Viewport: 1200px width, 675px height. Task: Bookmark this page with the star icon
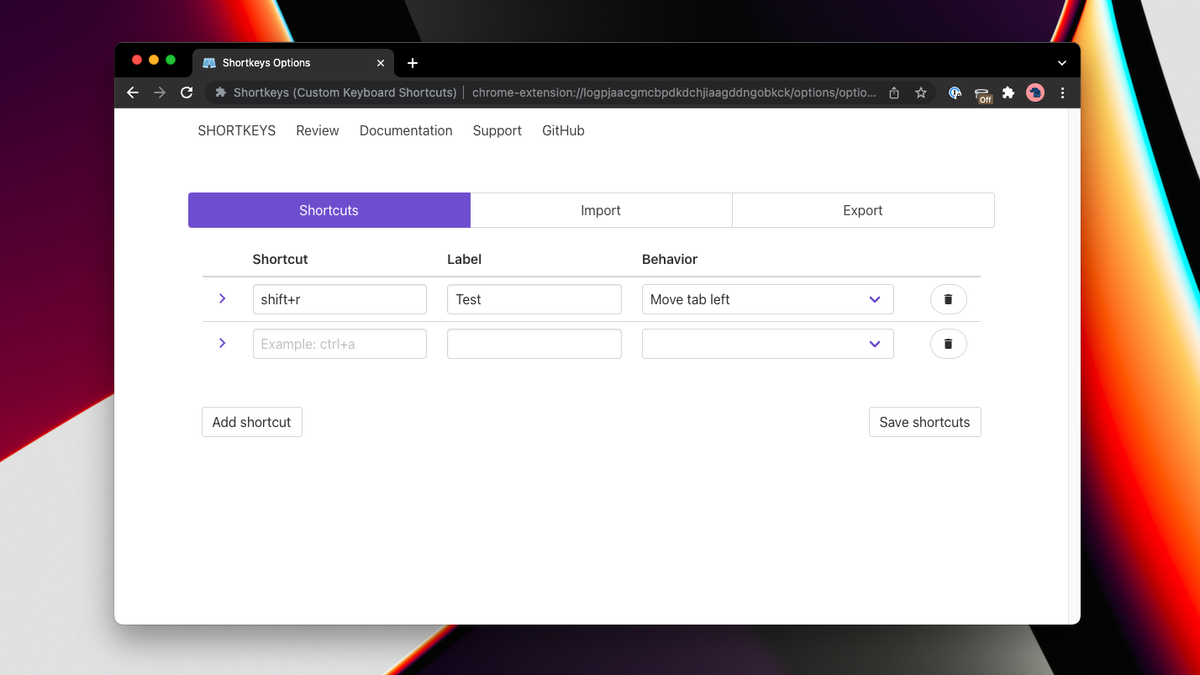921,92
